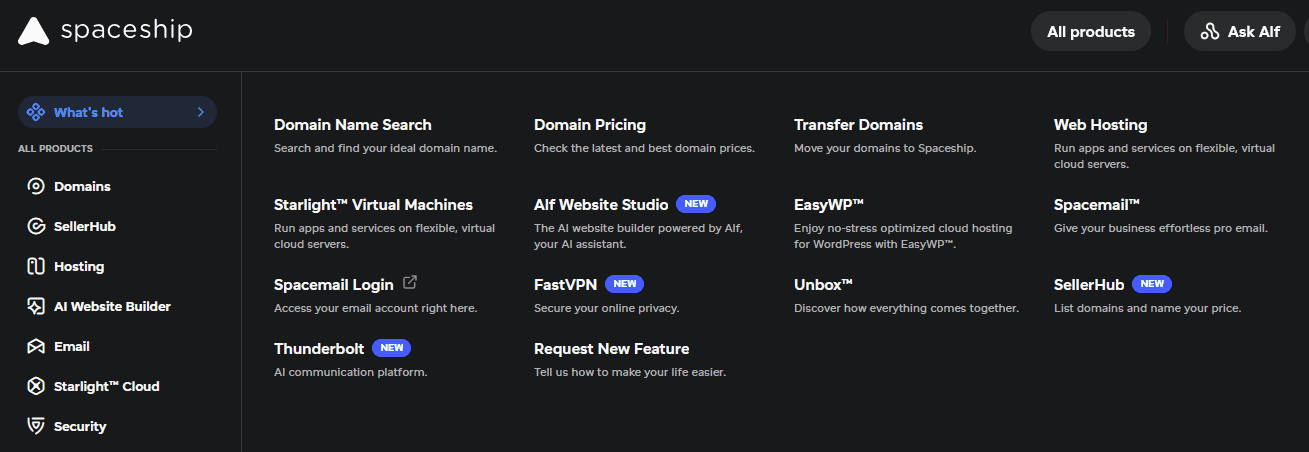1309x452 pixels.
Task: Click 'AI communication platform.' description
Action: (350, 372)
